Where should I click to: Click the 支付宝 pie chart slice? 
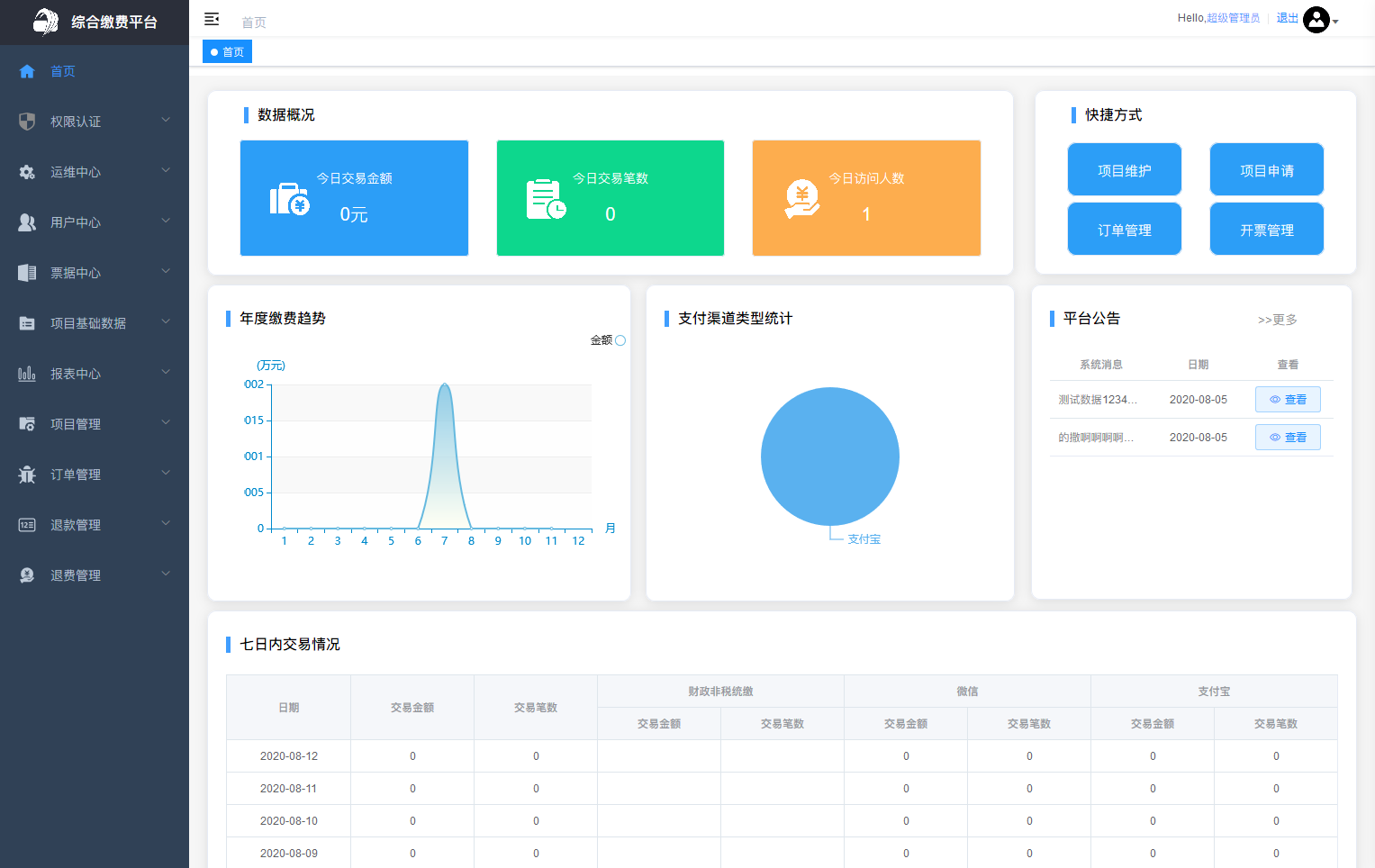pos(830,456)
